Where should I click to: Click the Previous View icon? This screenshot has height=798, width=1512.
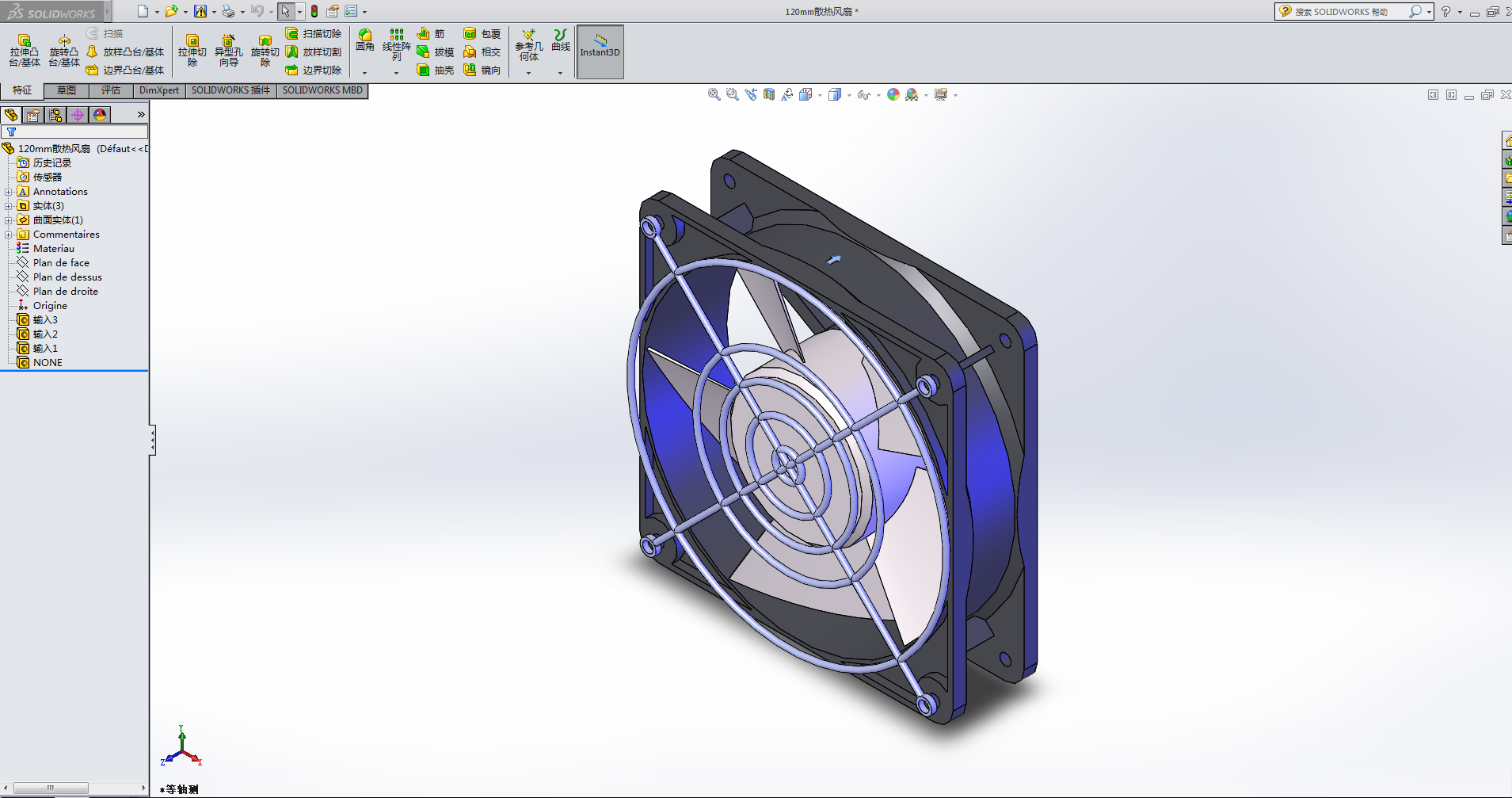pos(751,95)
